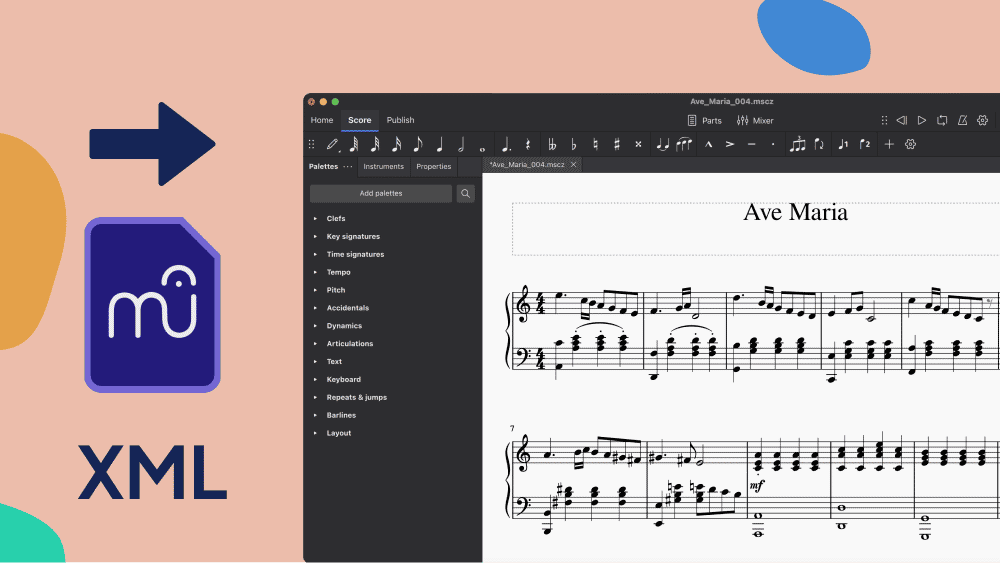Image resolution: width=1000 pixels, height=563 pixels.
Task: Open the Publish tab
Action: click(x=401, y=120)
